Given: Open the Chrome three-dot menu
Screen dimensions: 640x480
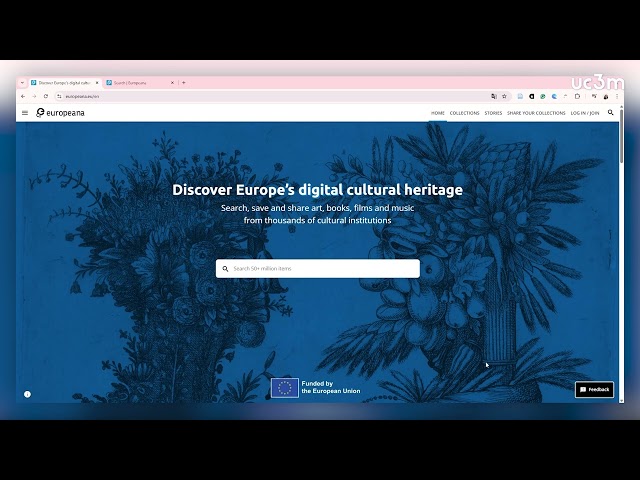Looking at the screenshot, I should pyautogui.click(x=617, y=96).
